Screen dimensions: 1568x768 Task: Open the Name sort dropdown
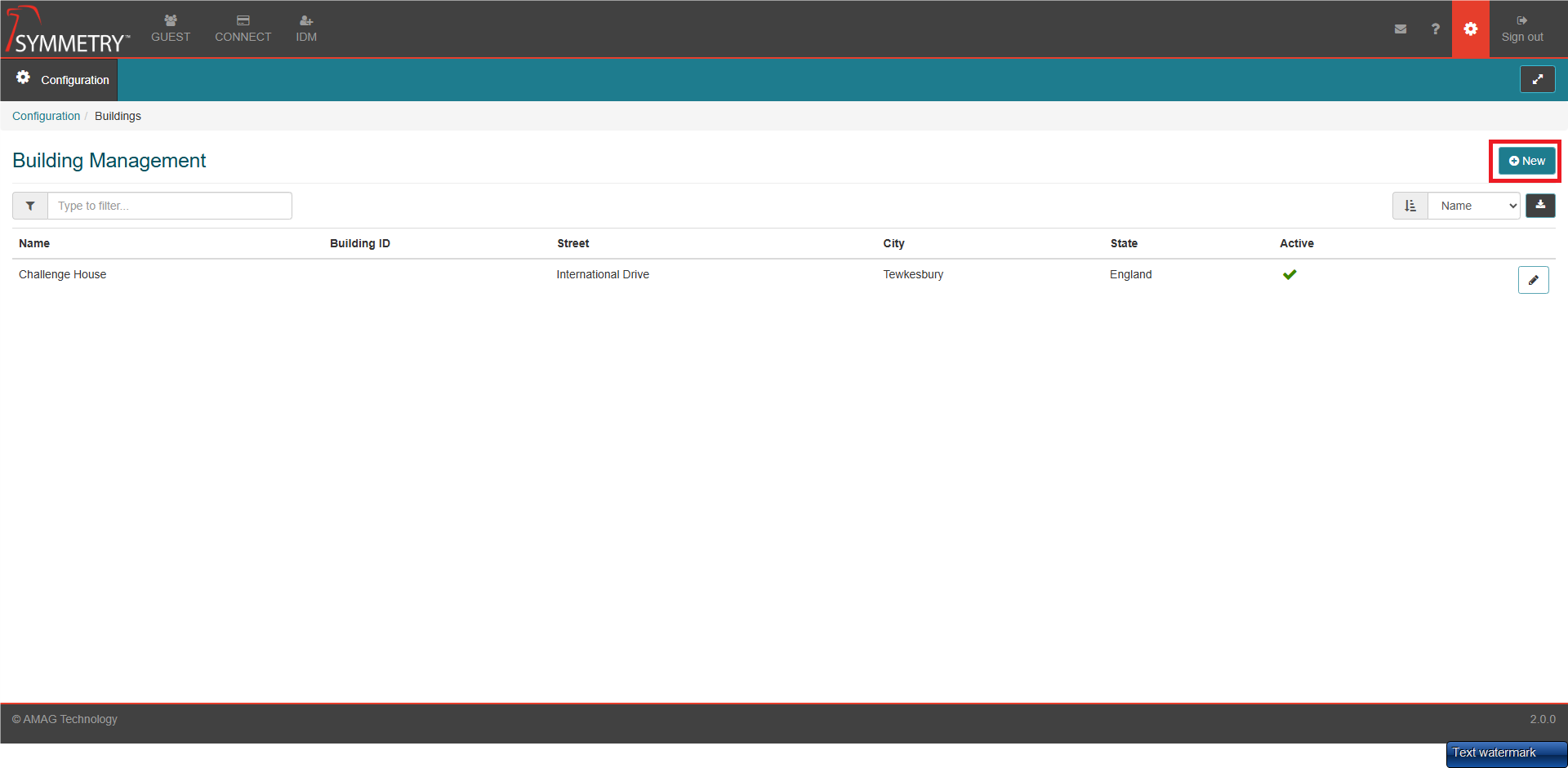point(1474,206)
